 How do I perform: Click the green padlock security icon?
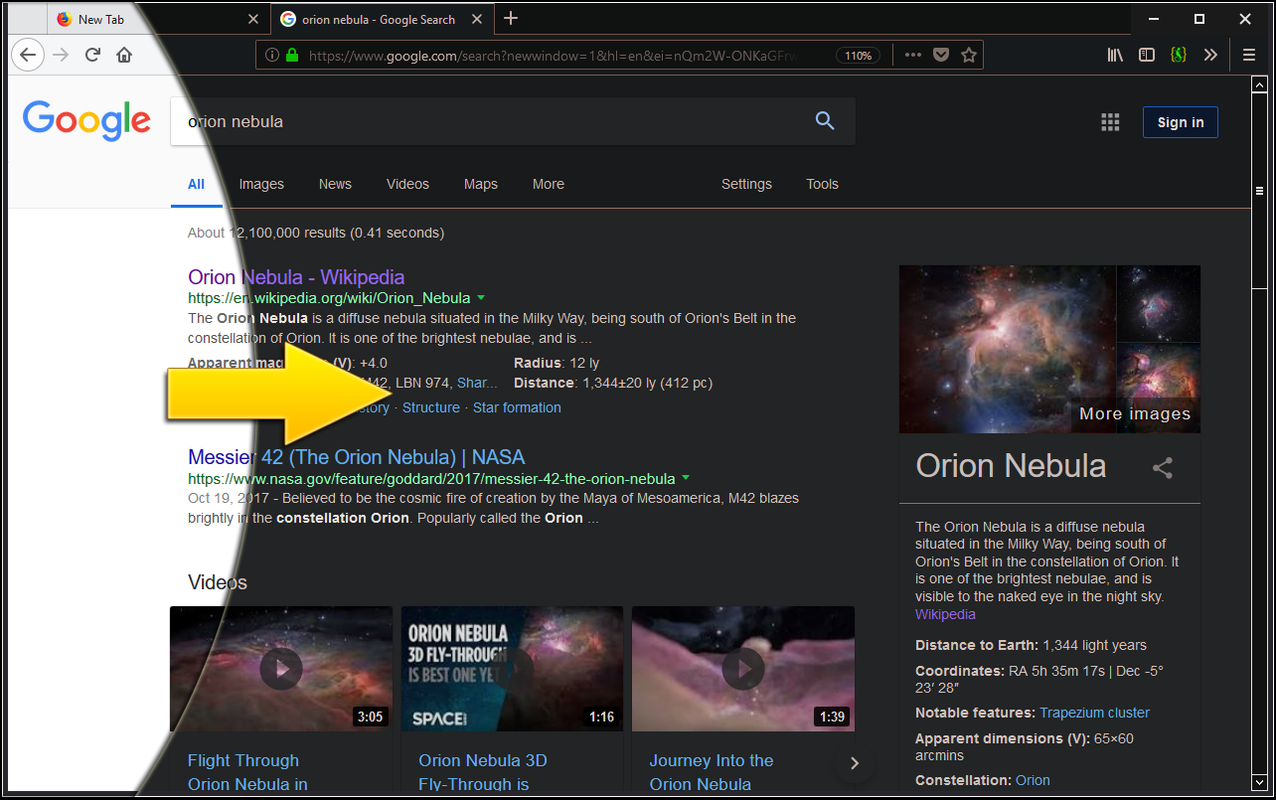tap(292, 55)
